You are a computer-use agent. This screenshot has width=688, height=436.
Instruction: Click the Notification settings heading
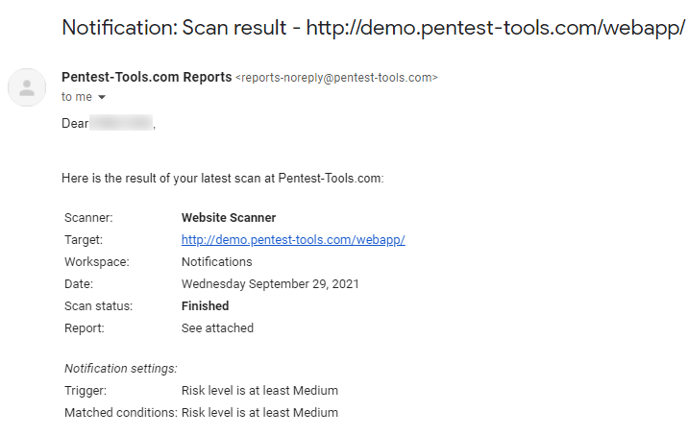(121, 368)
